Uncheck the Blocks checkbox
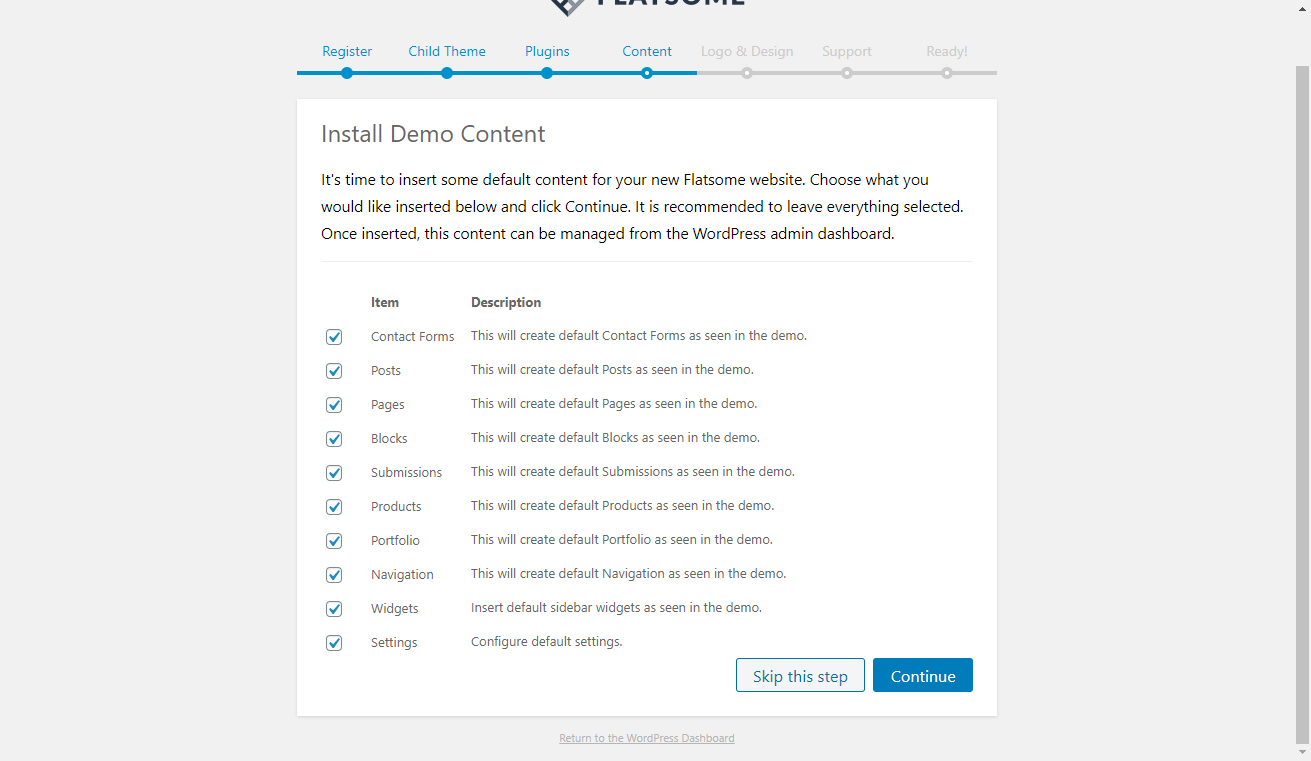 [x=334, y=439]
